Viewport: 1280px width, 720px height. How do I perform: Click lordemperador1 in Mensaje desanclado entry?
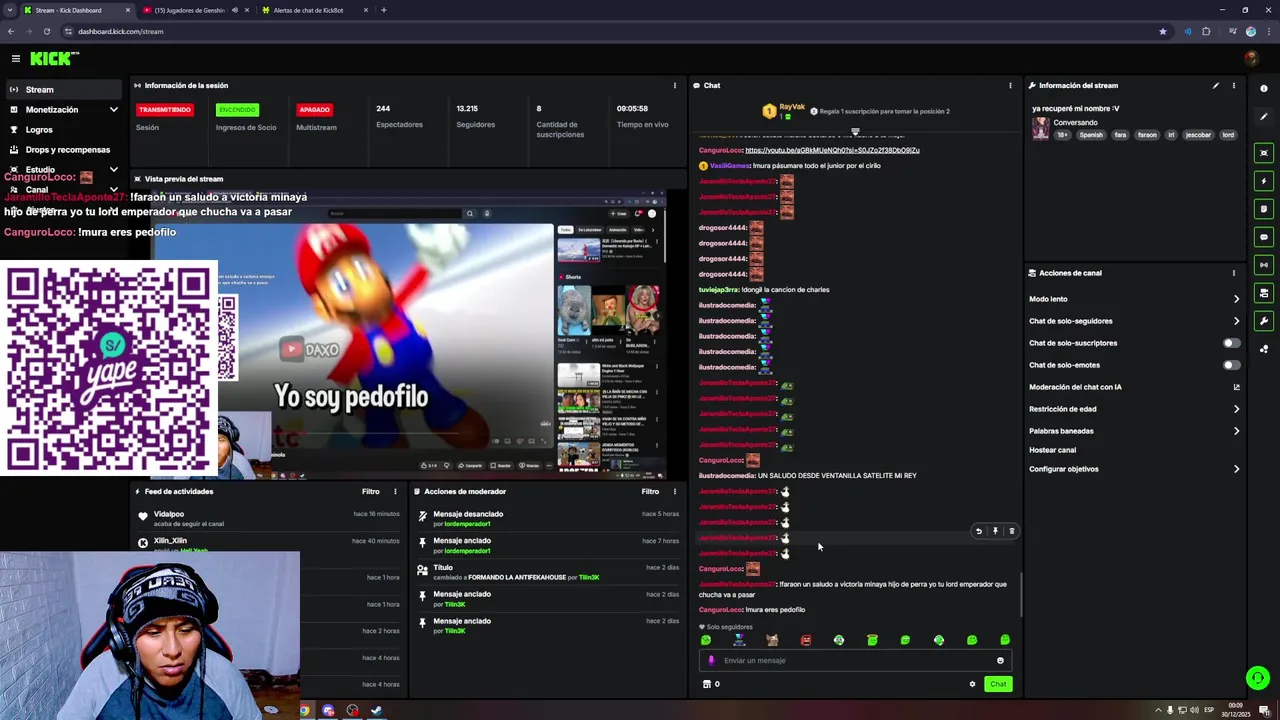click(x=467, y=524)
